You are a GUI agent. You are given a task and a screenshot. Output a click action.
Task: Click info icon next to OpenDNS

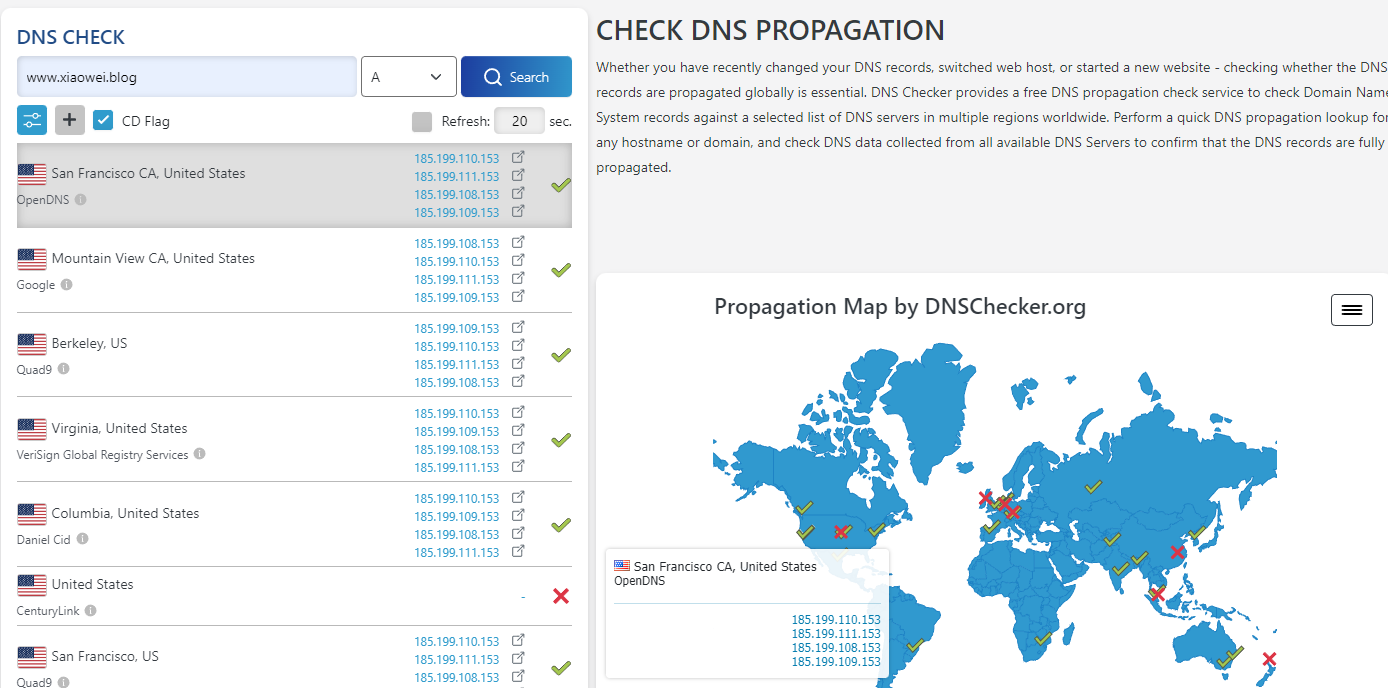pyautogui.click(x=81, y=199)
